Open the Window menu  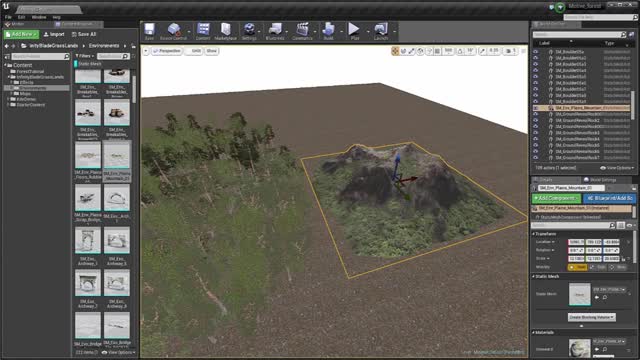[39, 17]
